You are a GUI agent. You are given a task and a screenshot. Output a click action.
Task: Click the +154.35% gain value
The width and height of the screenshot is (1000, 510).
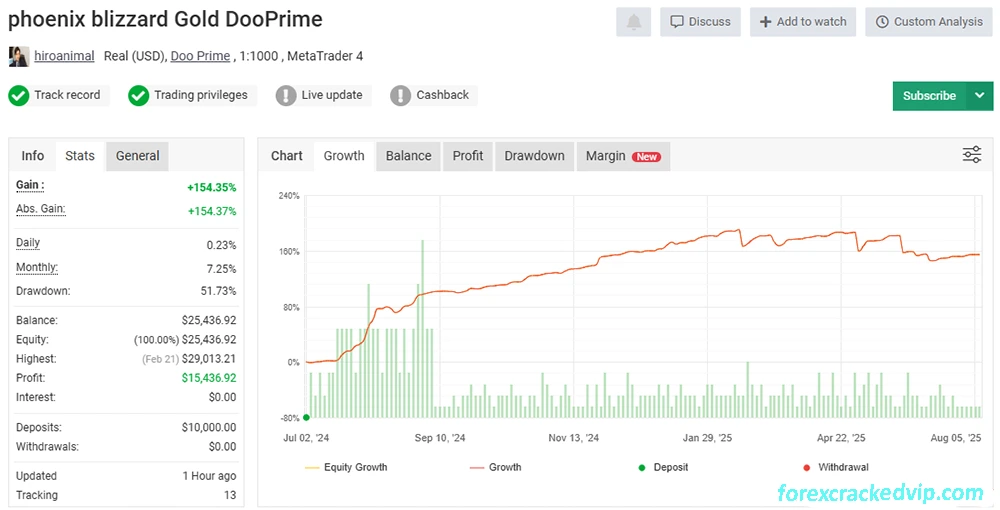tap(212, 187)
